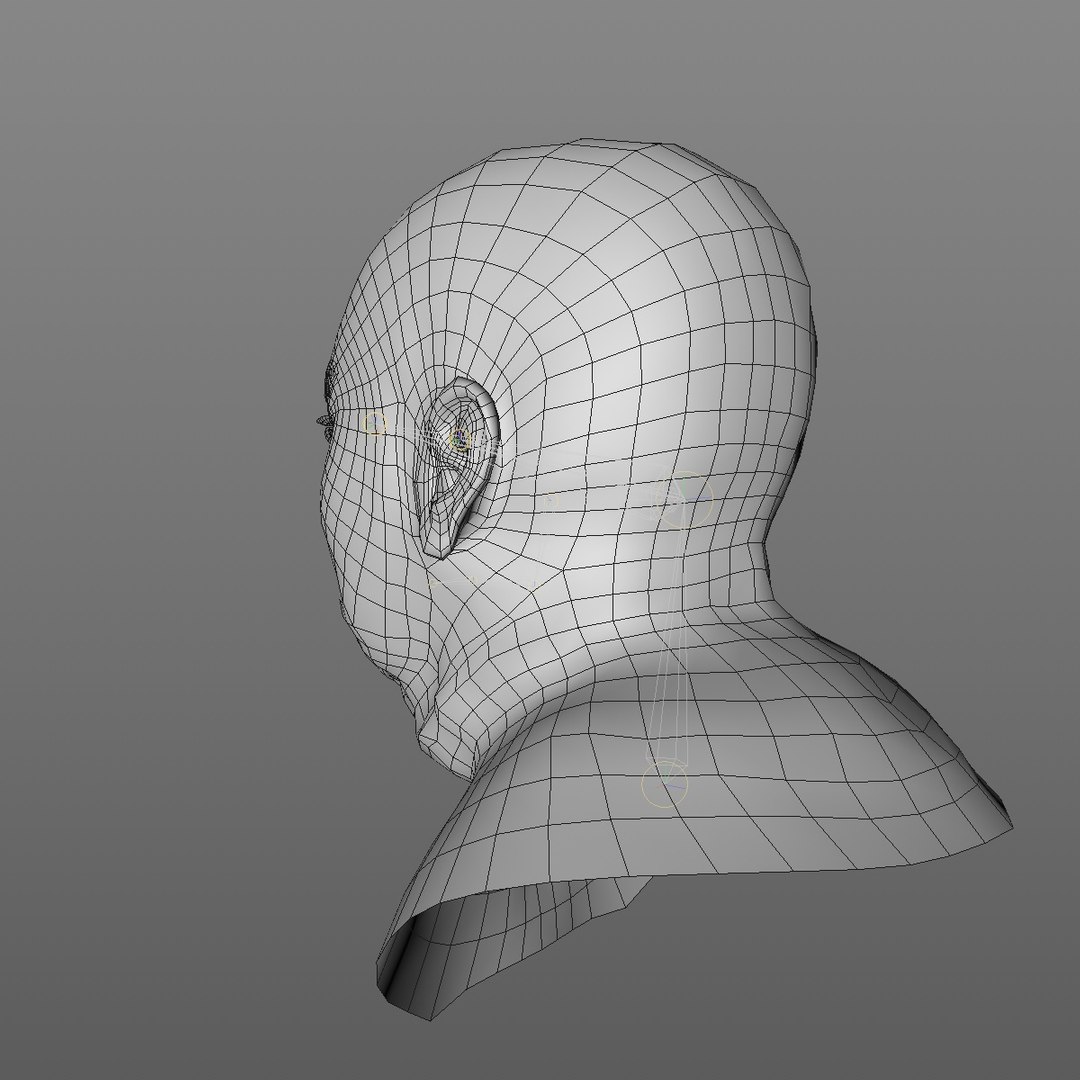Select the bone connecting the neck joints
The height and width of the screenshot is (1080, 1080).
[674, 641]
